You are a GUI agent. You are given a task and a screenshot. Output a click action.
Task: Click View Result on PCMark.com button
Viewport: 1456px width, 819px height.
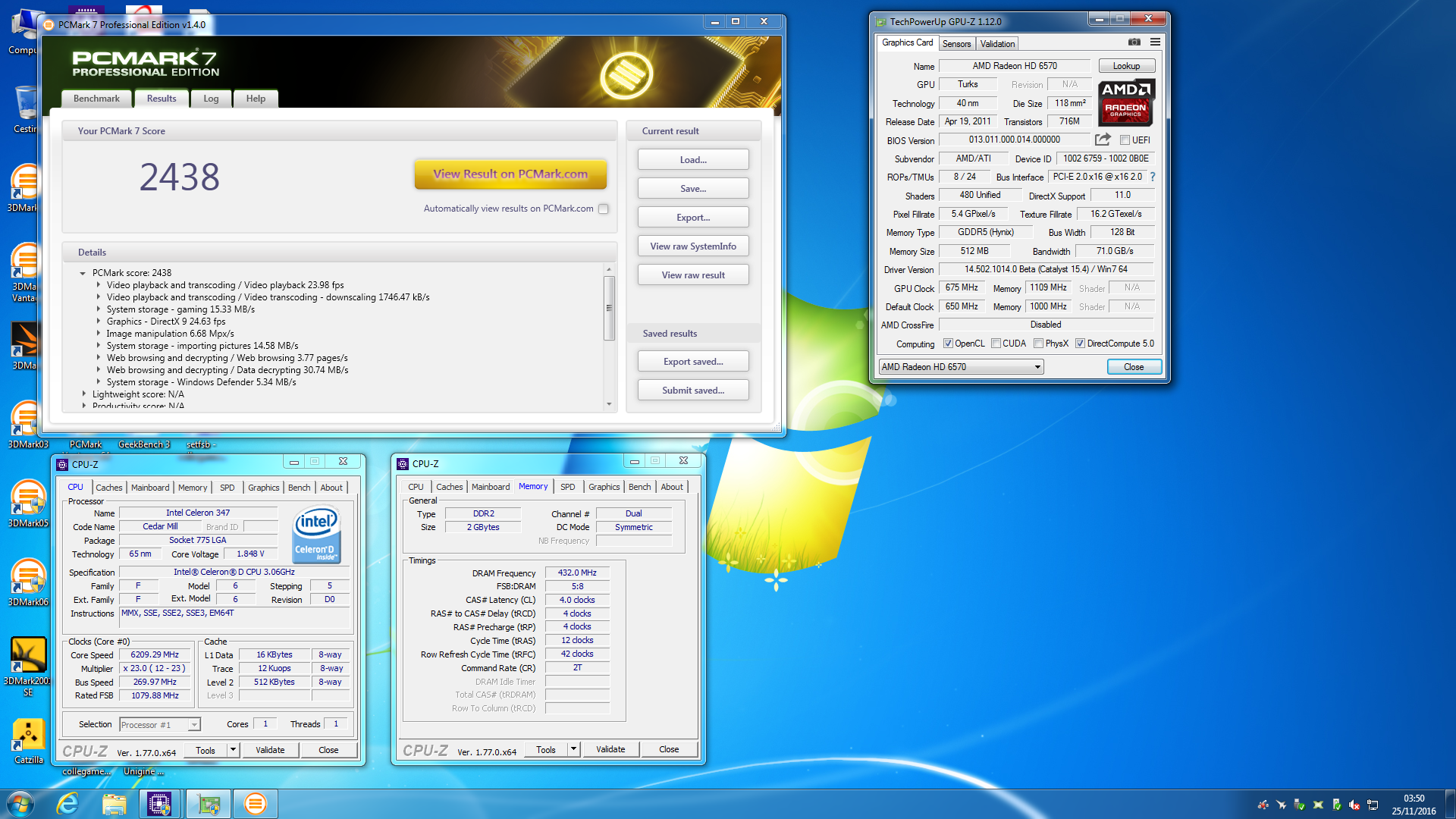click(x=510, y=174)
